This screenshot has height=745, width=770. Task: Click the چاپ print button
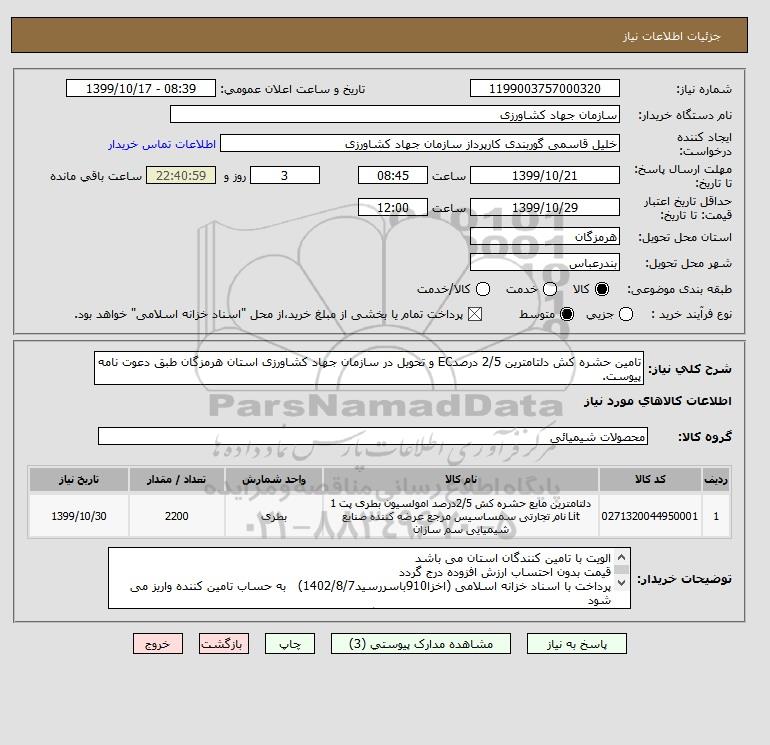(x=290, y=643)
